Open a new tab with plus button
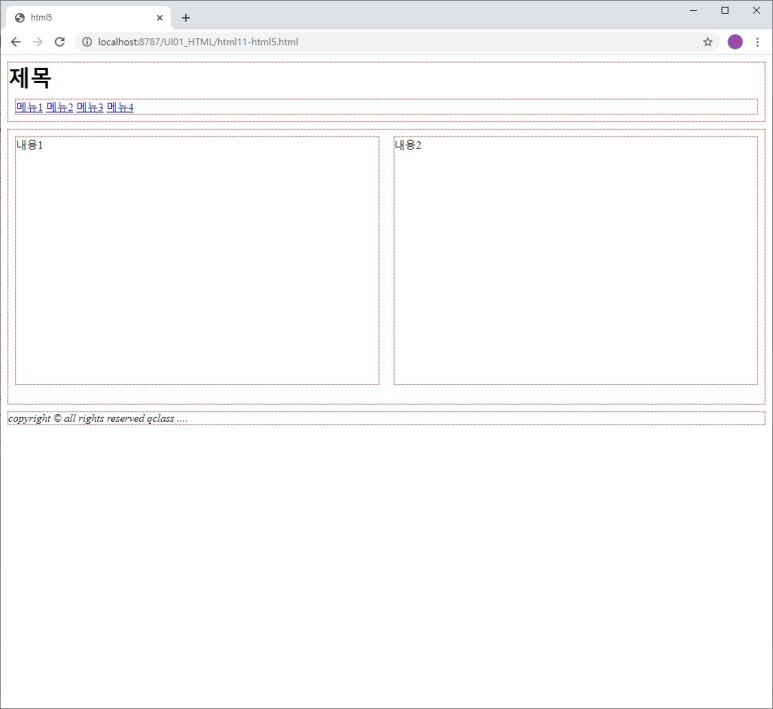The width and height of the screenshot is (773, 709). pos(185,18)
